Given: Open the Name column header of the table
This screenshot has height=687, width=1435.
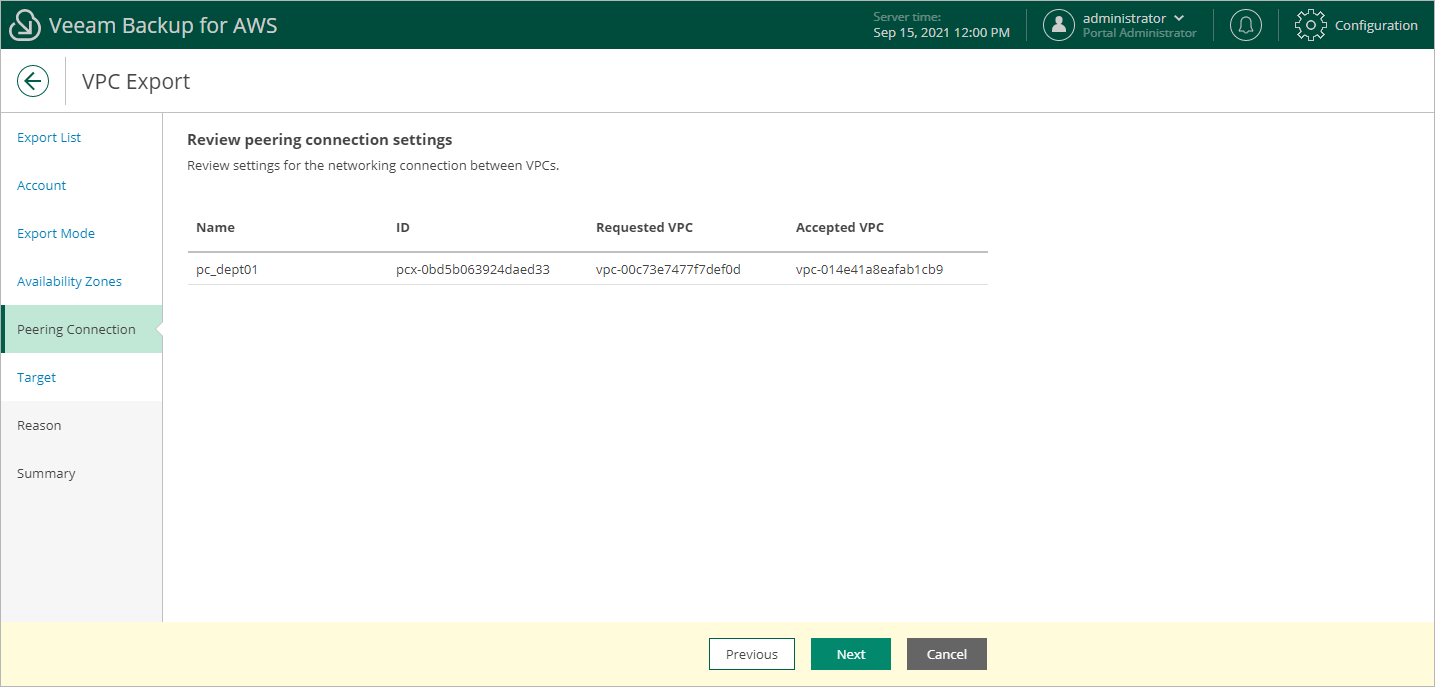Looking at the screenshot, I should point(215,227).
